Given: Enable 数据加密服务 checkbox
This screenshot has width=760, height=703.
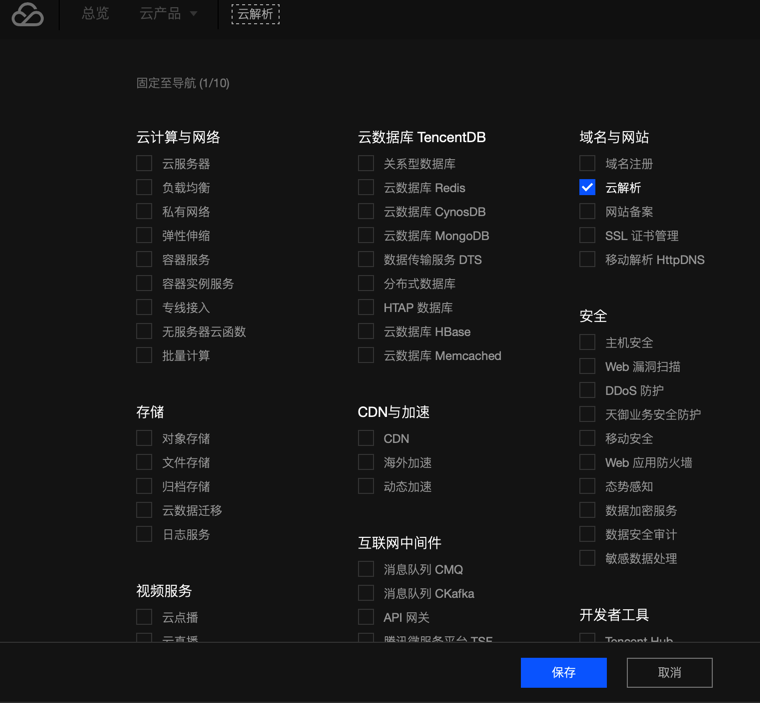Looking at the screenshot, I should [x=587, y=510].
